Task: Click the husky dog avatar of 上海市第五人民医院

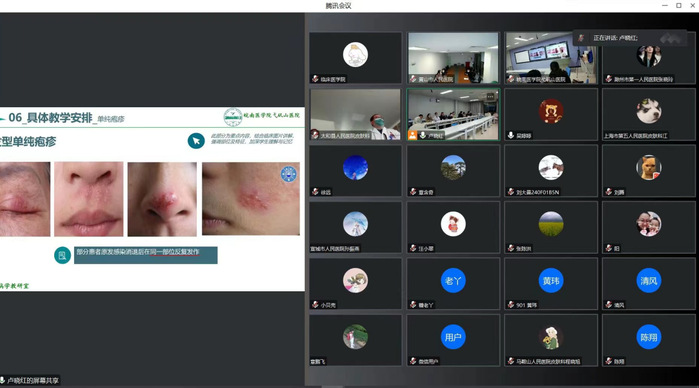Action: point(649,111)
